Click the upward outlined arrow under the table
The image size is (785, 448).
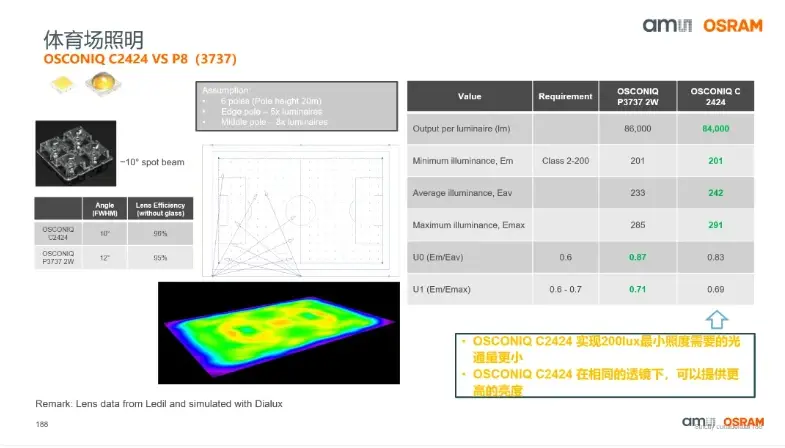pos(716,319)
